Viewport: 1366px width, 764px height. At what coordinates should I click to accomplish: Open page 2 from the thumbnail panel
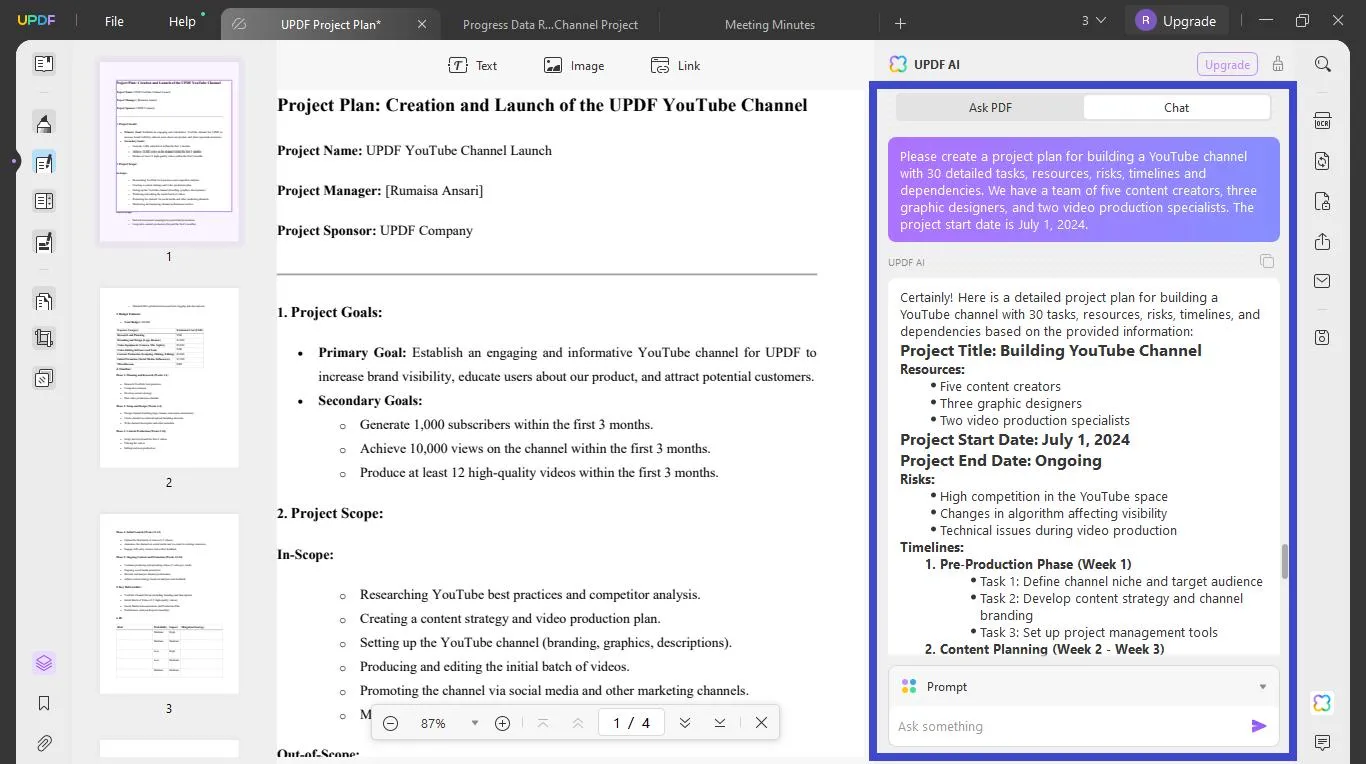[x=169, y=376]
